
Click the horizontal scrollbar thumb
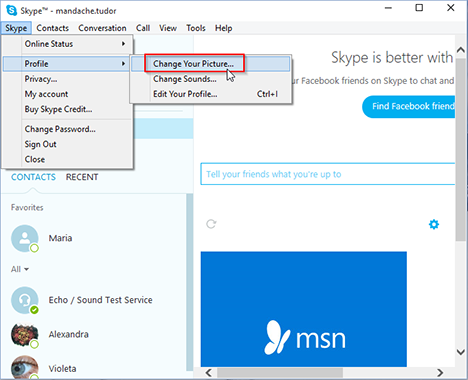tap(280, 372)
